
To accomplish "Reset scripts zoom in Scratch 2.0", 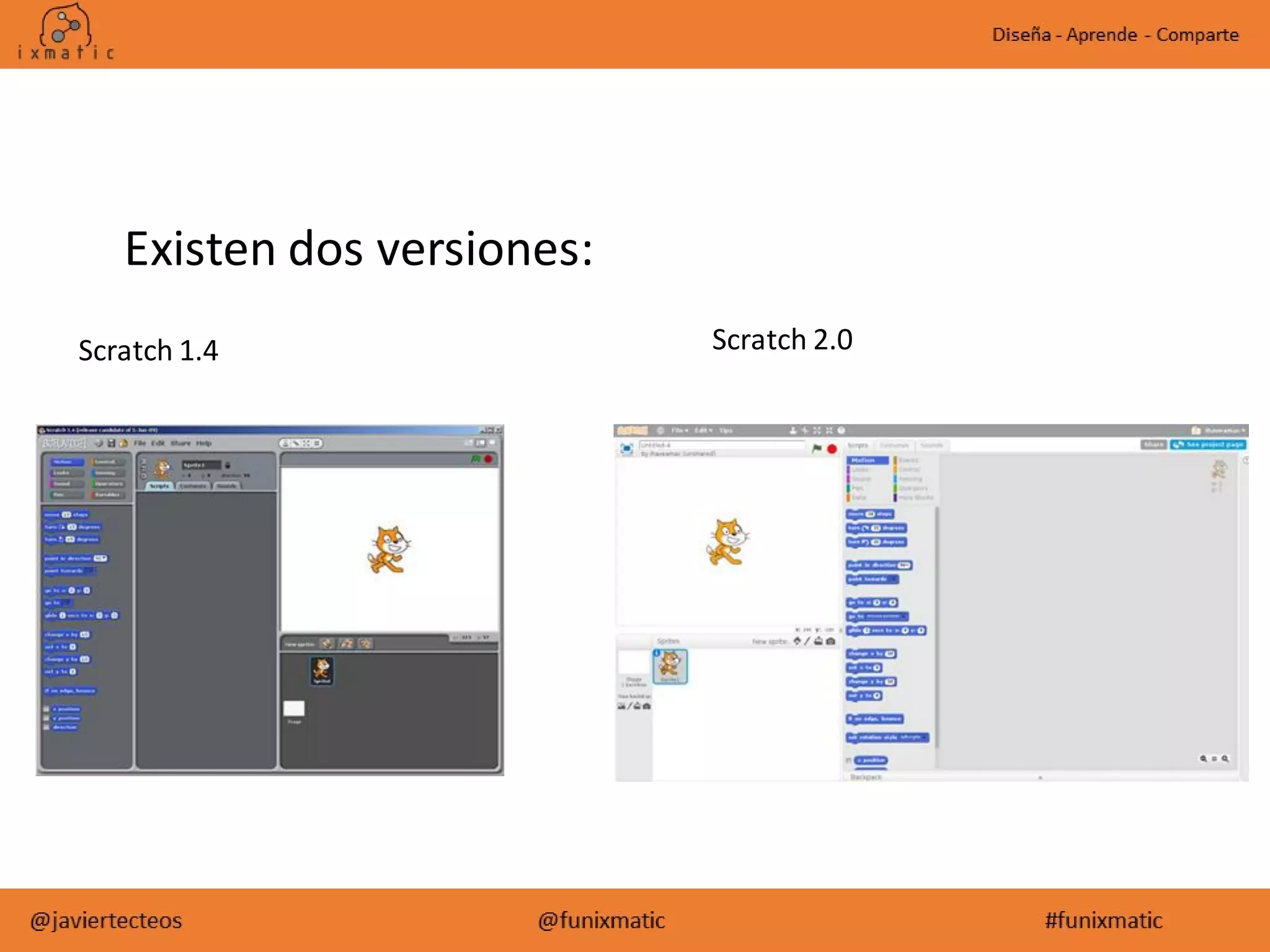I will [1215, 759].
